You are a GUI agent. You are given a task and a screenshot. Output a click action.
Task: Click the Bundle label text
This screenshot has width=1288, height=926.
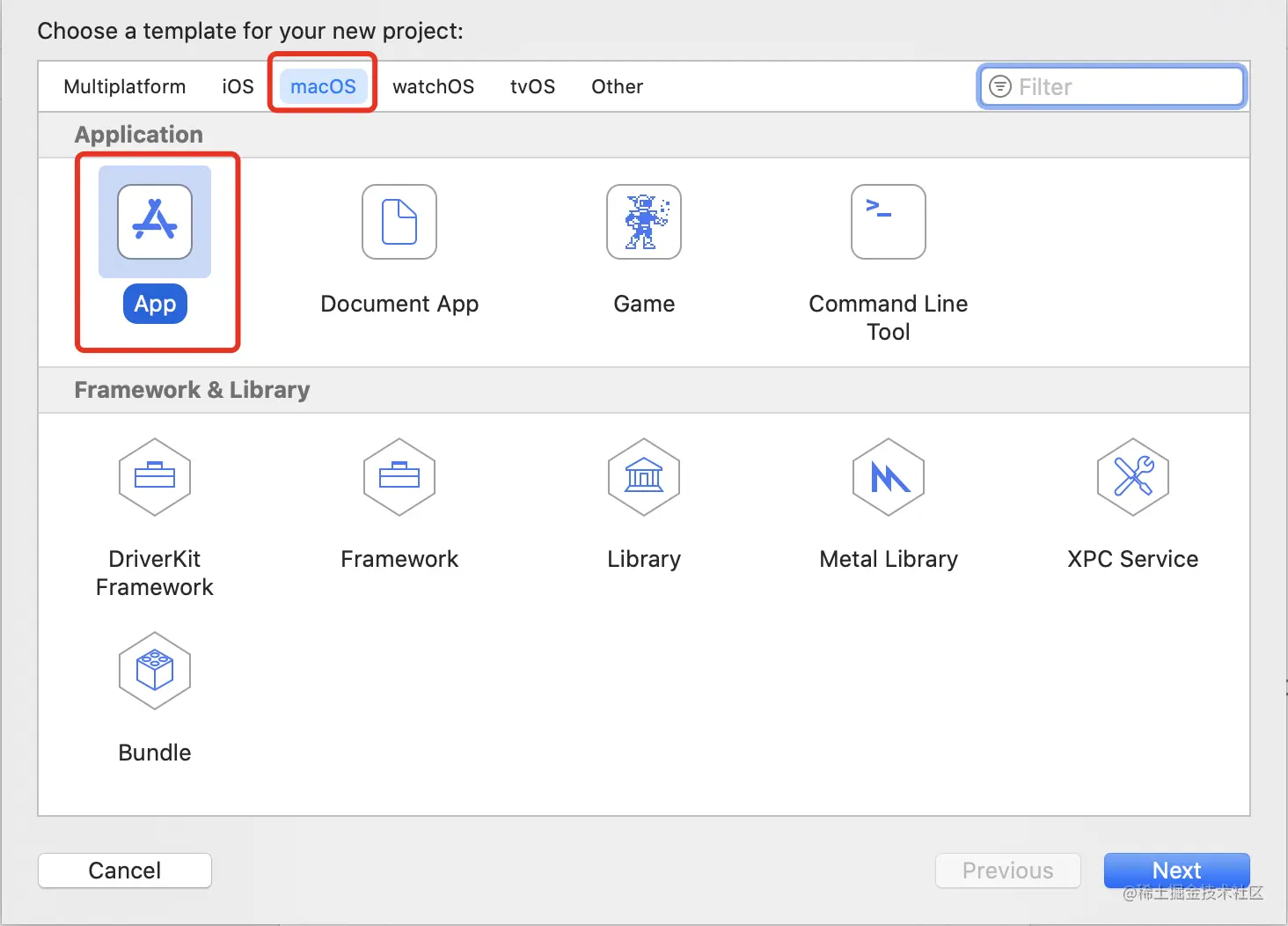155,753
